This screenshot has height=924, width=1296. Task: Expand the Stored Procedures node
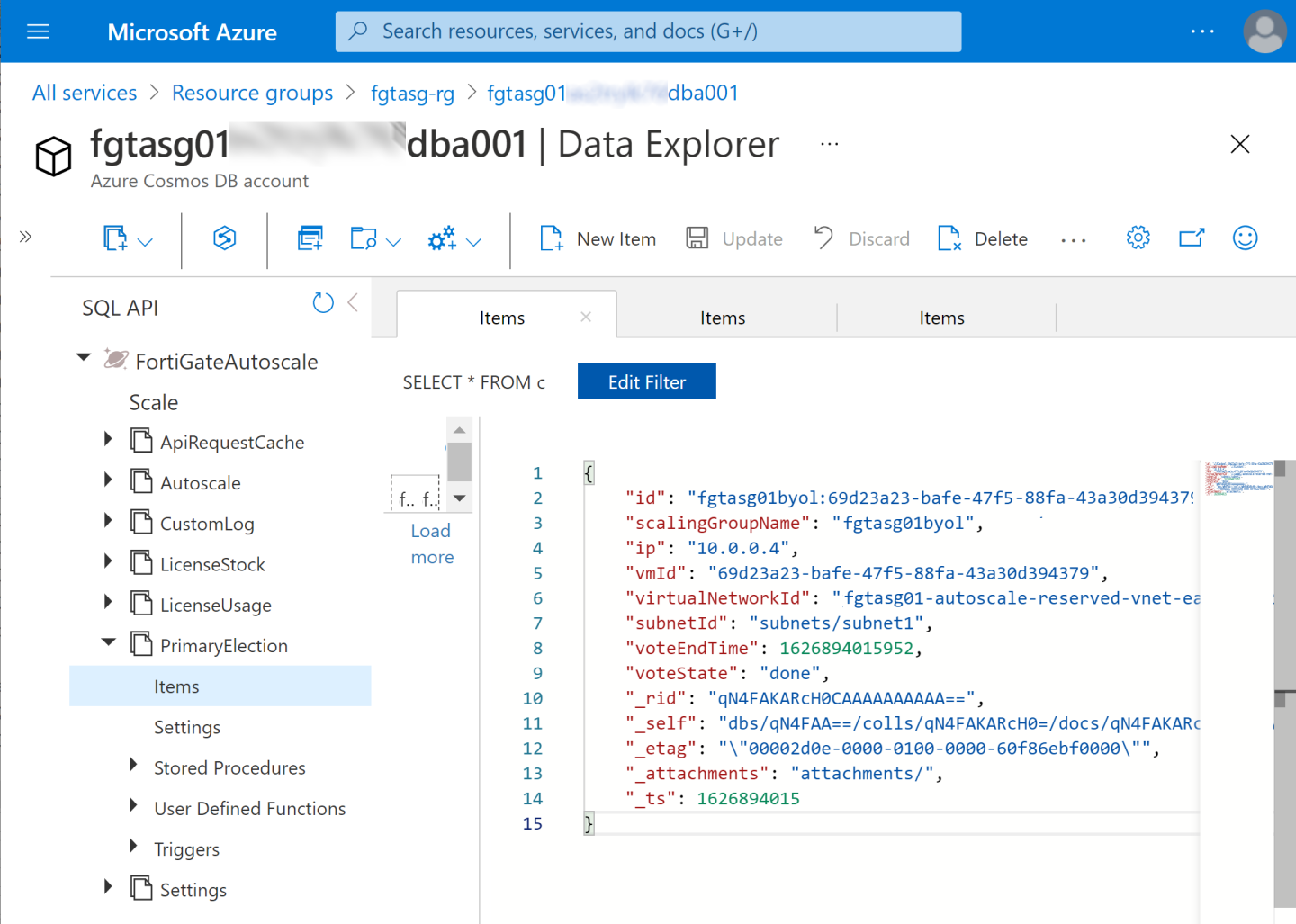tap(133, 765)
